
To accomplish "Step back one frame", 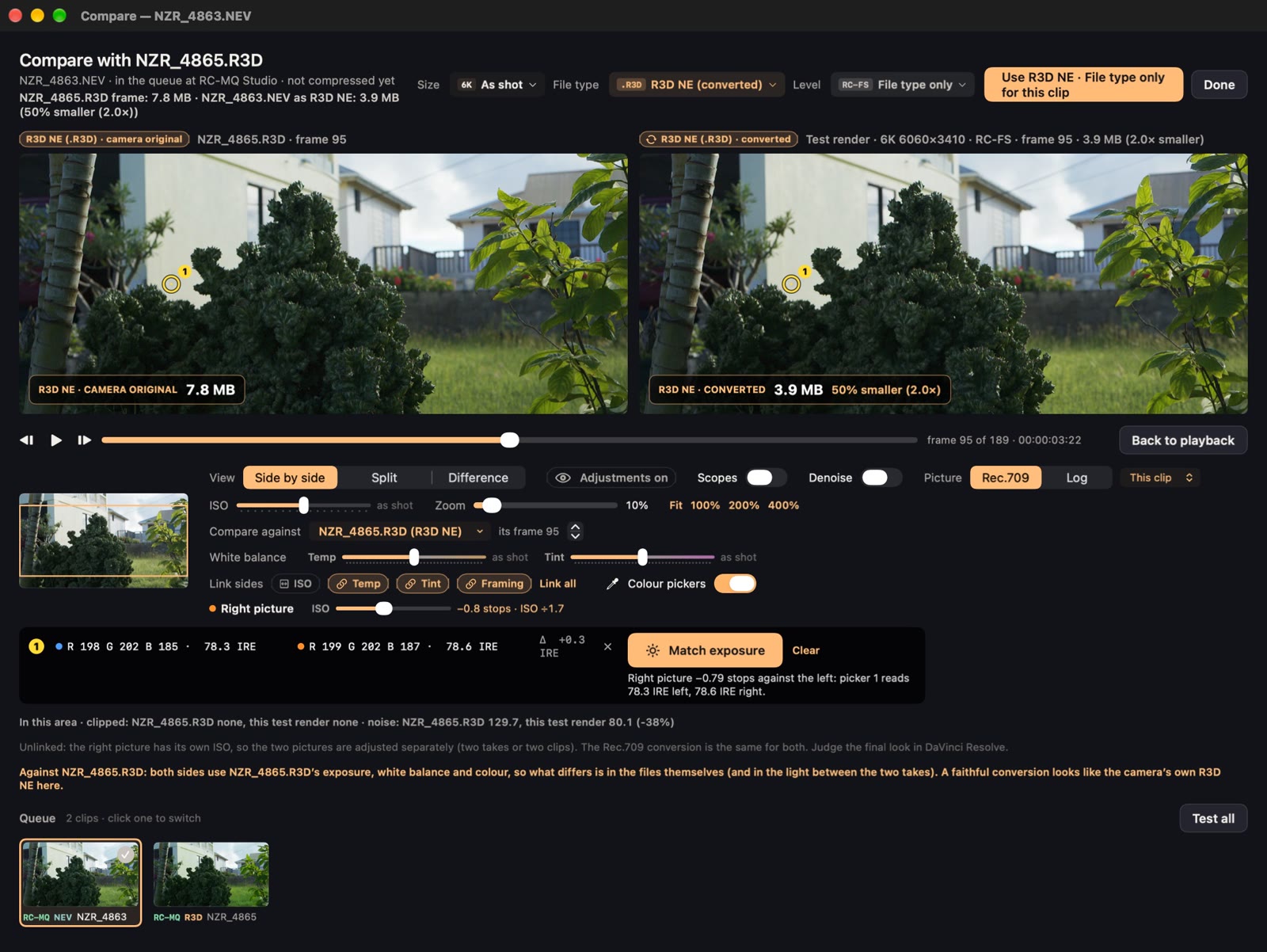I will [x=27, y=440].
